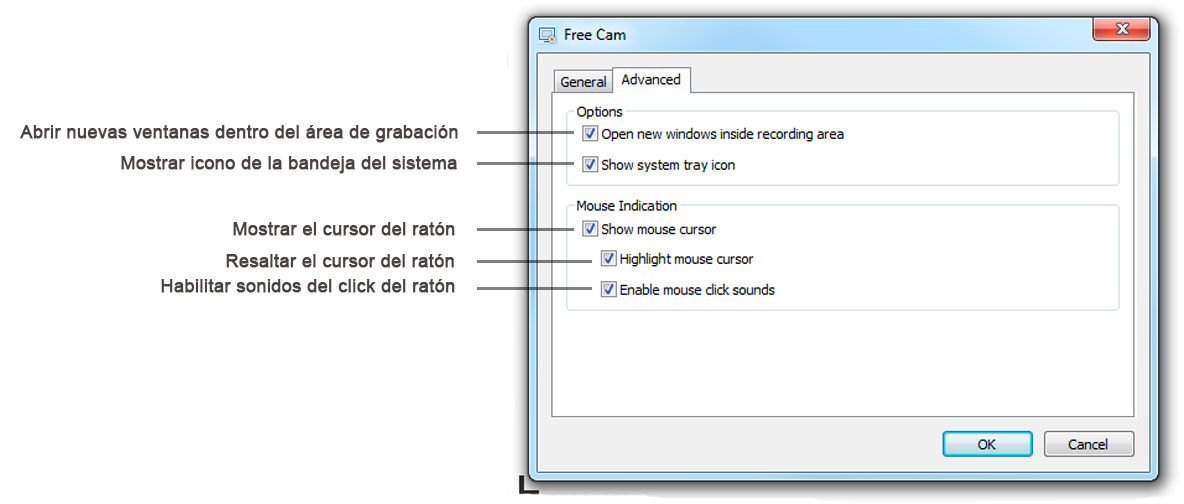Toggle the Show system tray icon checkbox
This screenshot has width=1184, height=504.
pyautogui.click(x=590, y=165)
